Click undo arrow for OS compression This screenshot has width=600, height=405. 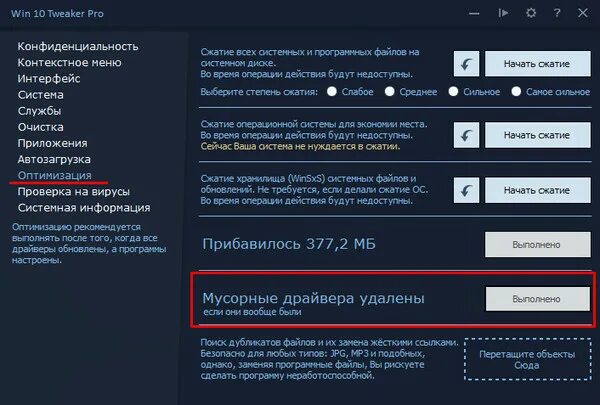click(466, 135)
